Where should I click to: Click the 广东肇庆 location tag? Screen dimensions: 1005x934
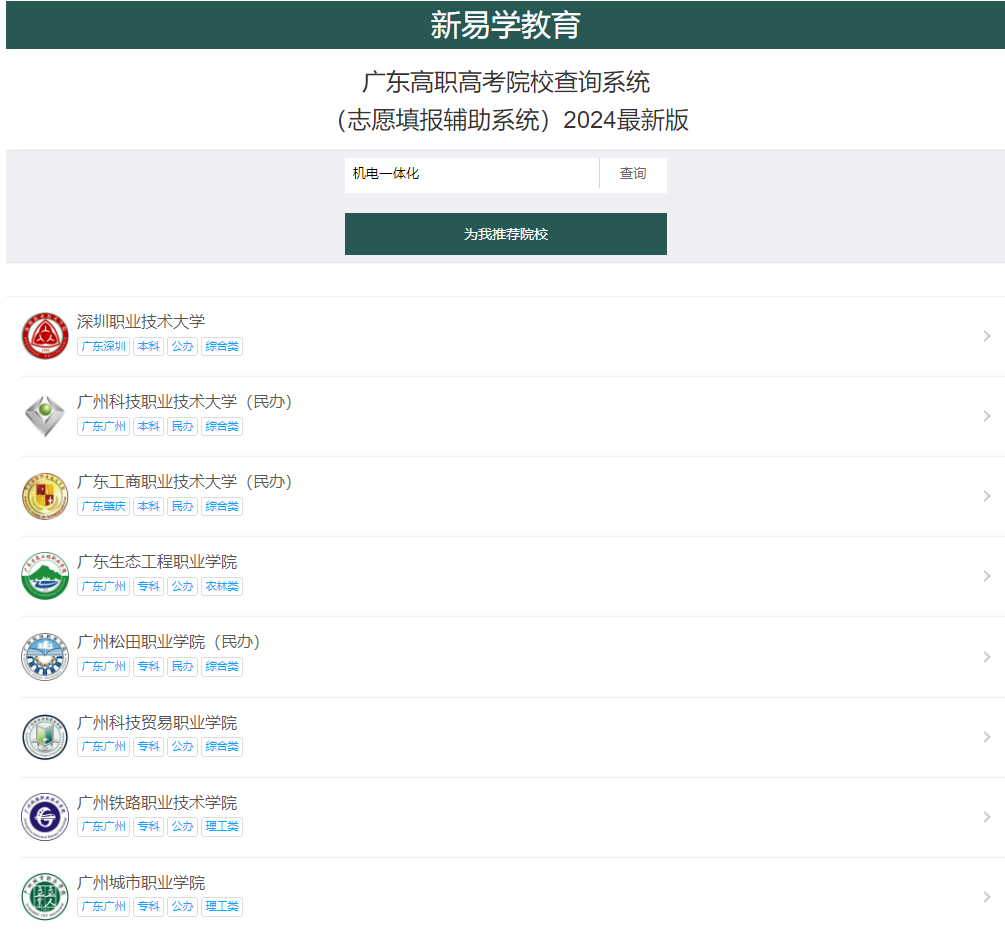pyautogui.click(x=104, y=506)
